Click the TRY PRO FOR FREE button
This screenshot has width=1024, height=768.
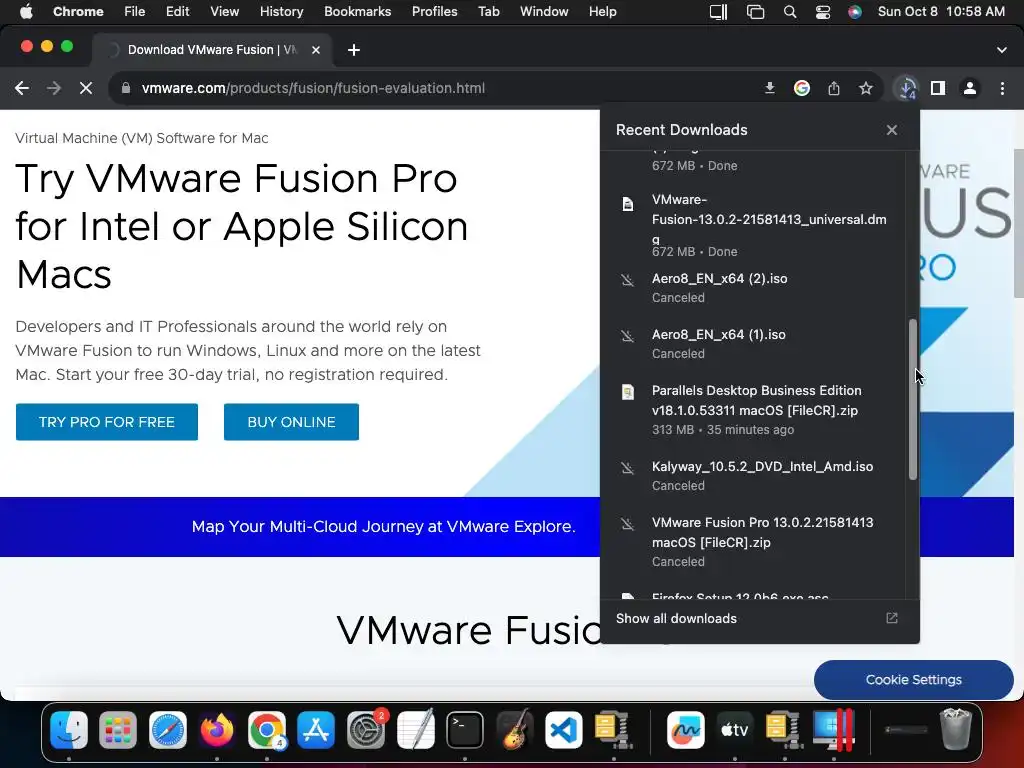106,422
